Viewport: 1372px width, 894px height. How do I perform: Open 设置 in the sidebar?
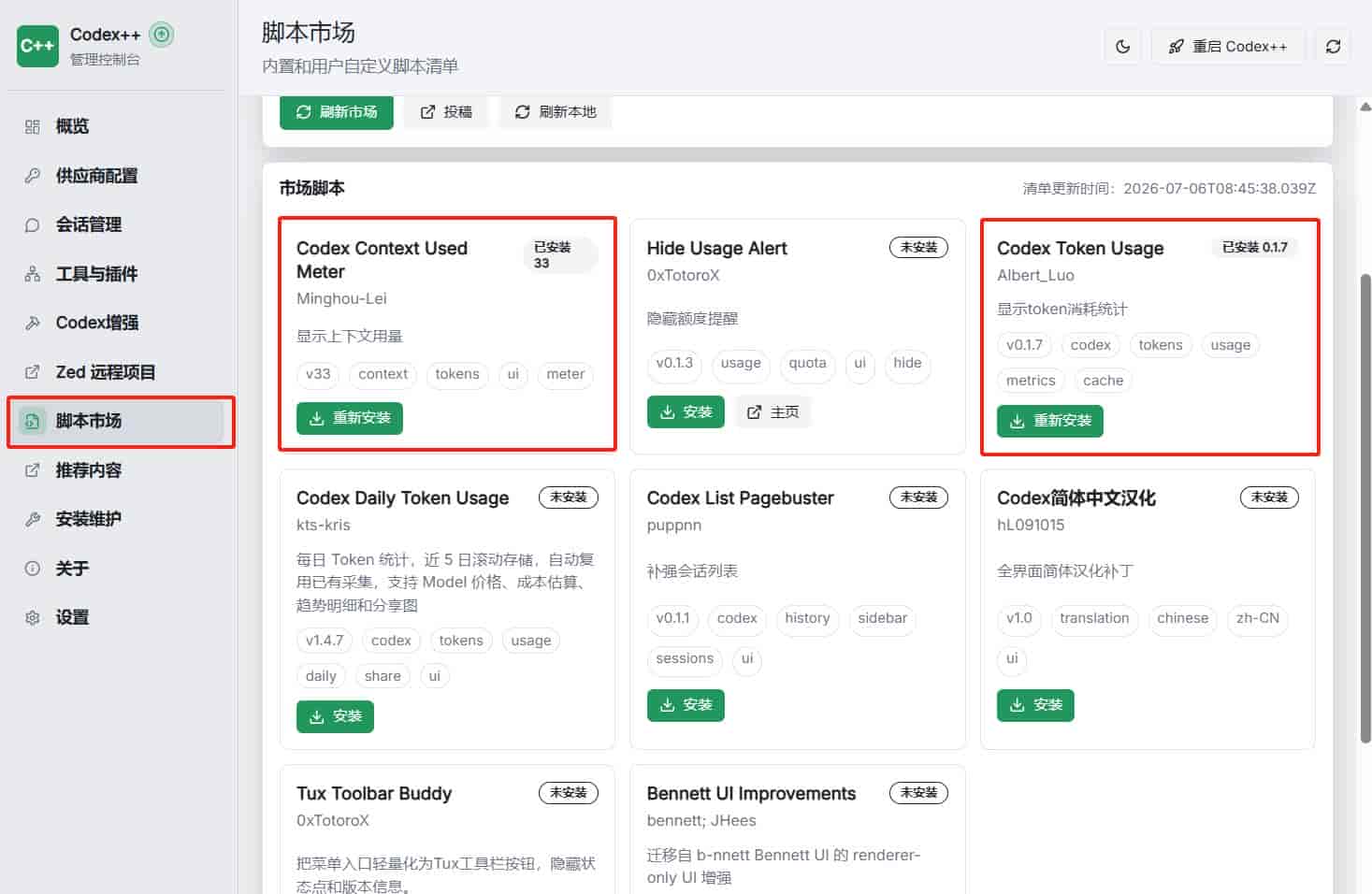(117, 617)
